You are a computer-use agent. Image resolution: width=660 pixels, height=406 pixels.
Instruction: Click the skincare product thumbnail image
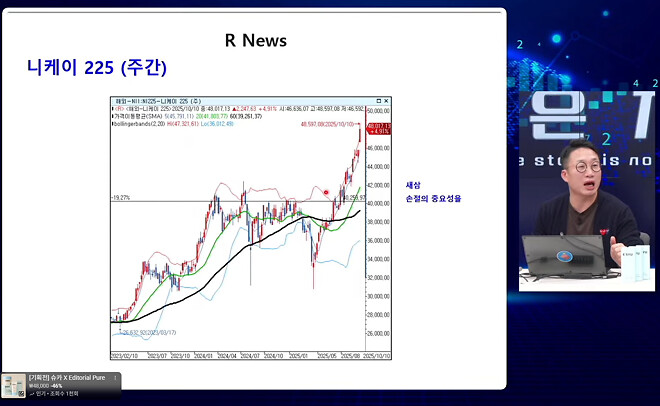[13, 385]
